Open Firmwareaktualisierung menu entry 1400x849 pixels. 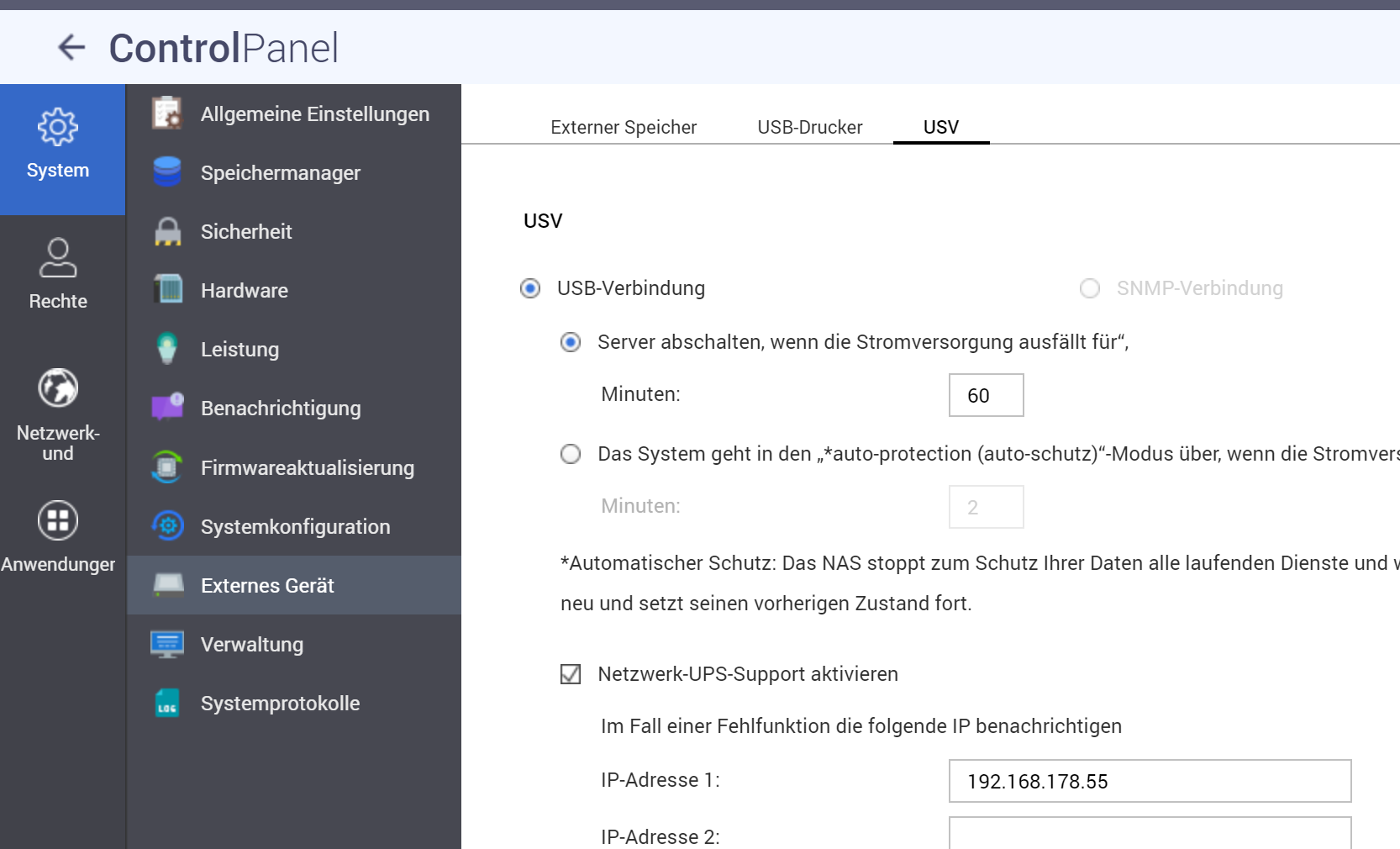coord(294,467)
